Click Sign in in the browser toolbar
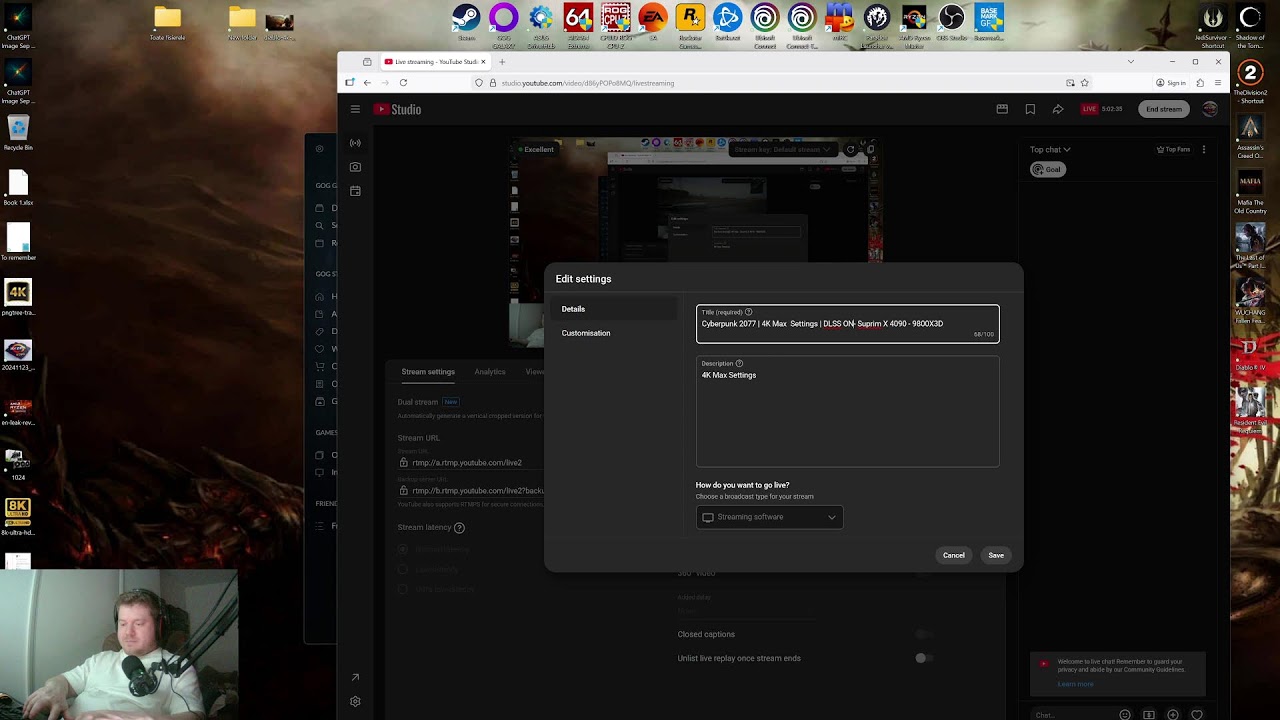 [x=1171, y=83]
